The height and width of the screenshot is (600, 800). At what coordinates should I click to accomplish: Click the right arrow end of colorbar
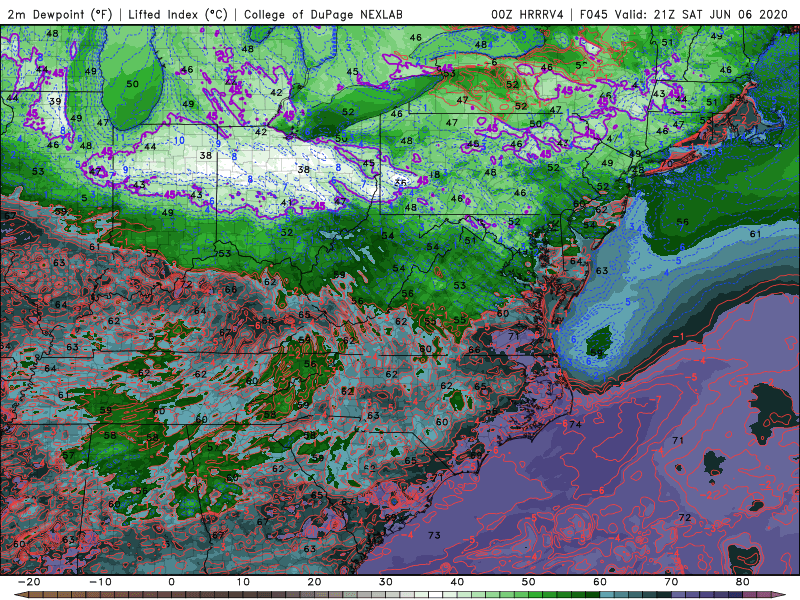click(781, 595)
